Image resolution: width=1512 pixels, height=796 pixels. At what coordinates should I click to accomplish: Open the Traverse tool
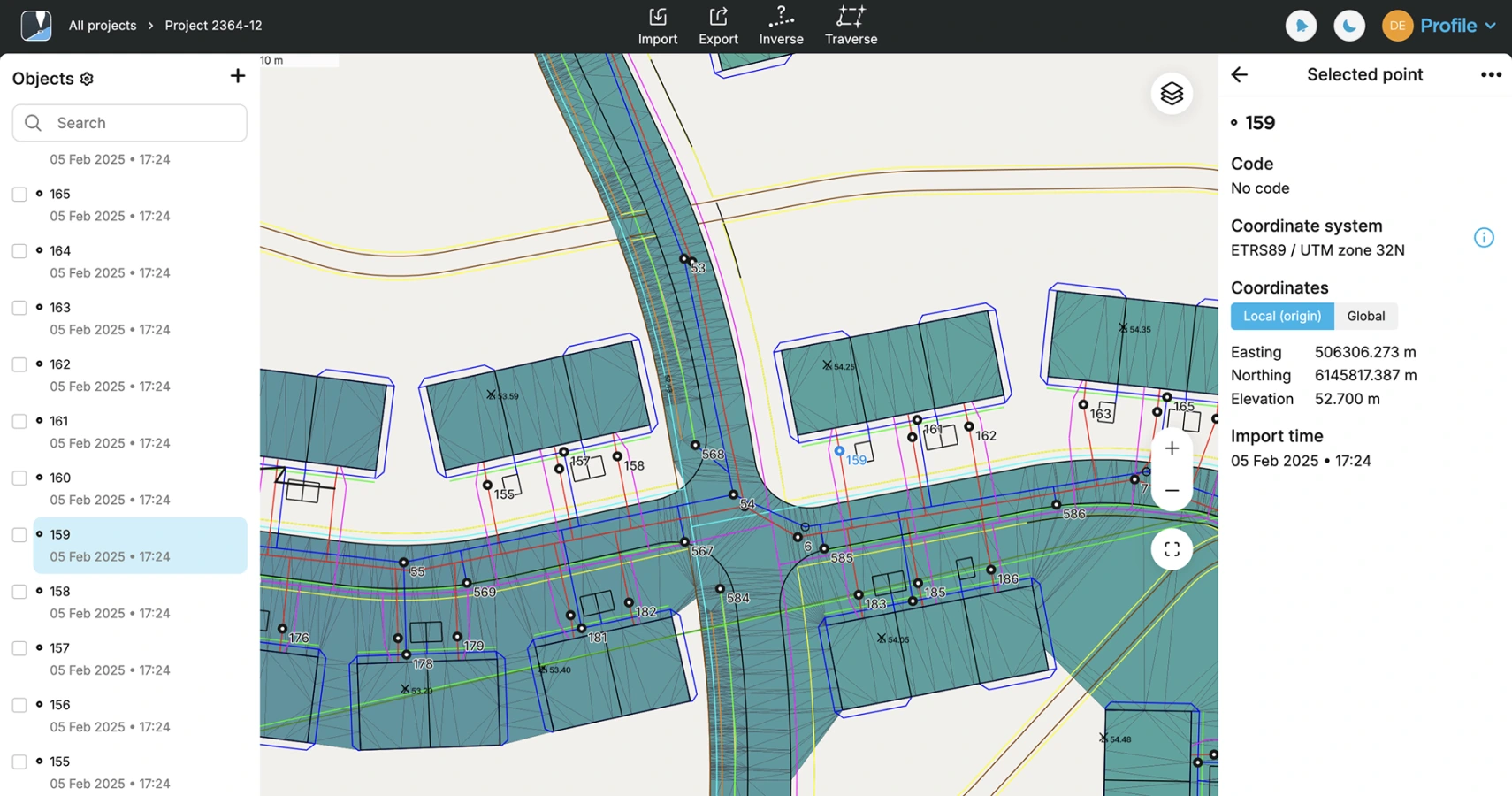850,25
